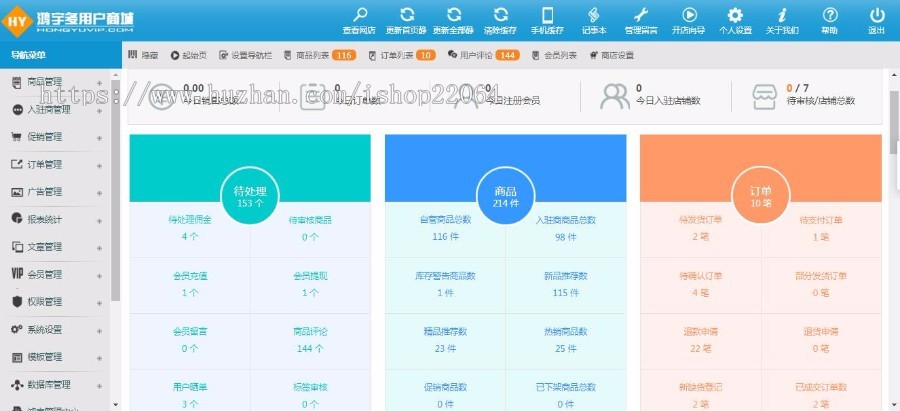Click main page scrollbar up arrow

pos(894,75)
